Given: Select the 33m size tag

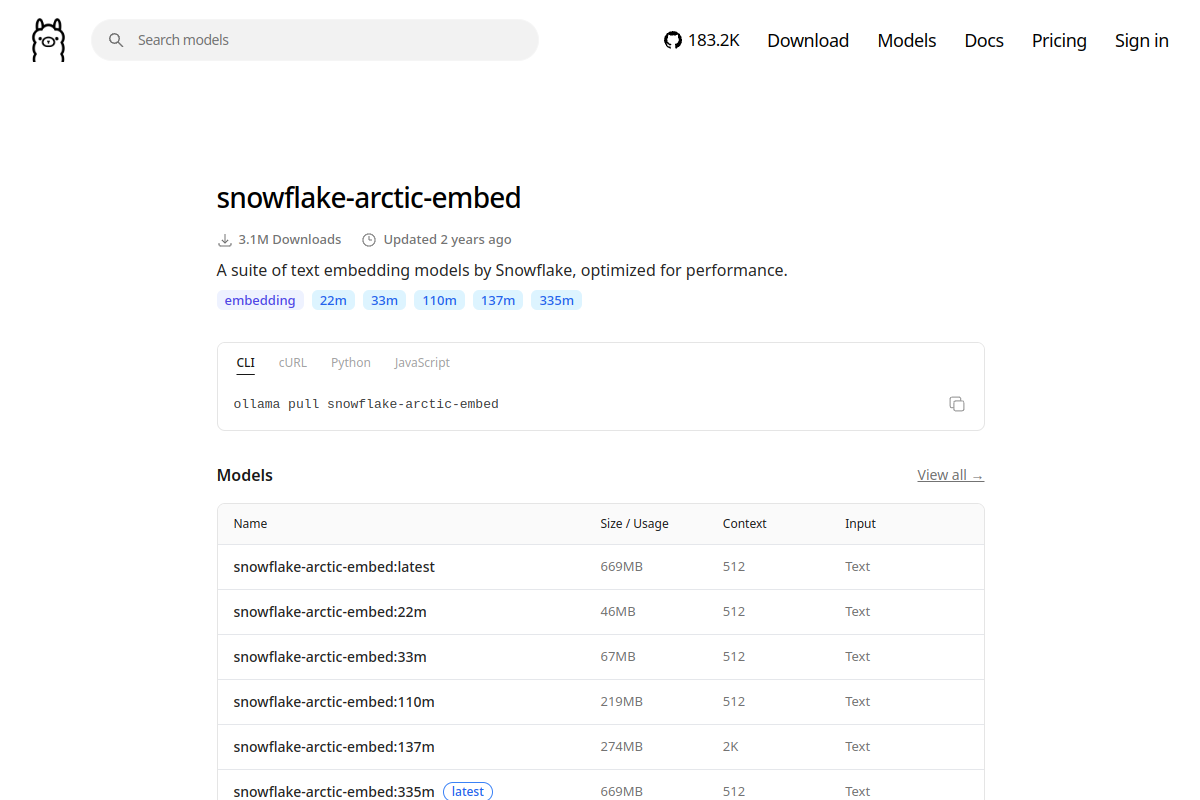Looking at the screenshot, I should click(x=384, y=300).
